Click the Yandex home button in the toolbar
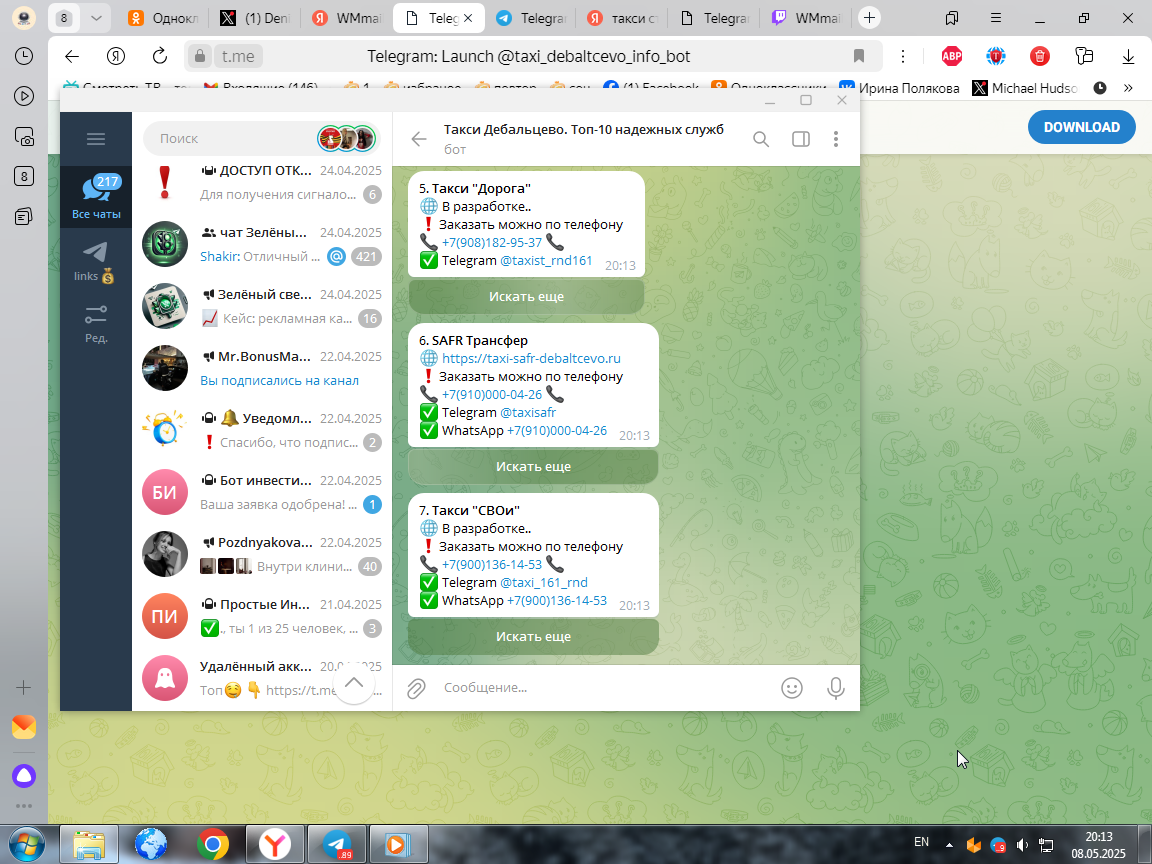Screen dimensions: 1152x864 point(115,56)
